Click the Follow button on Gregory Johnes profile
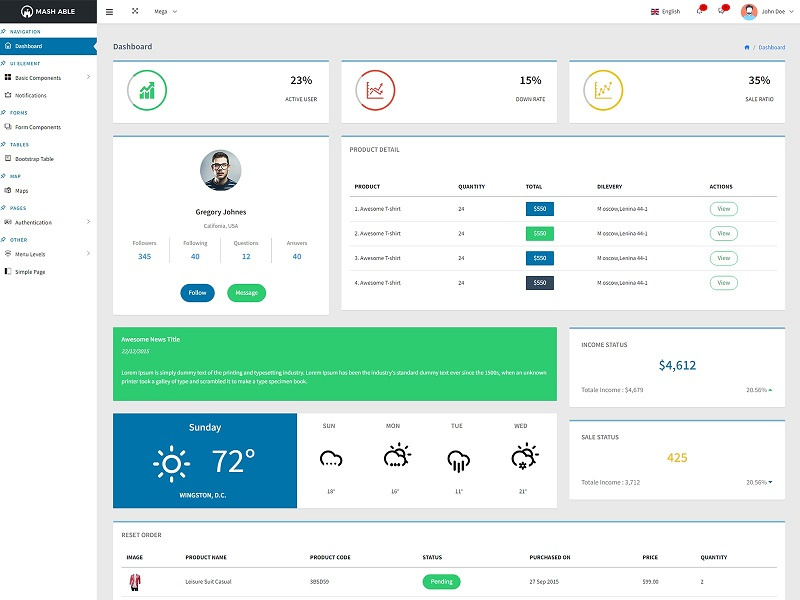This screenshot has height=600, width=800. [196, 293]
